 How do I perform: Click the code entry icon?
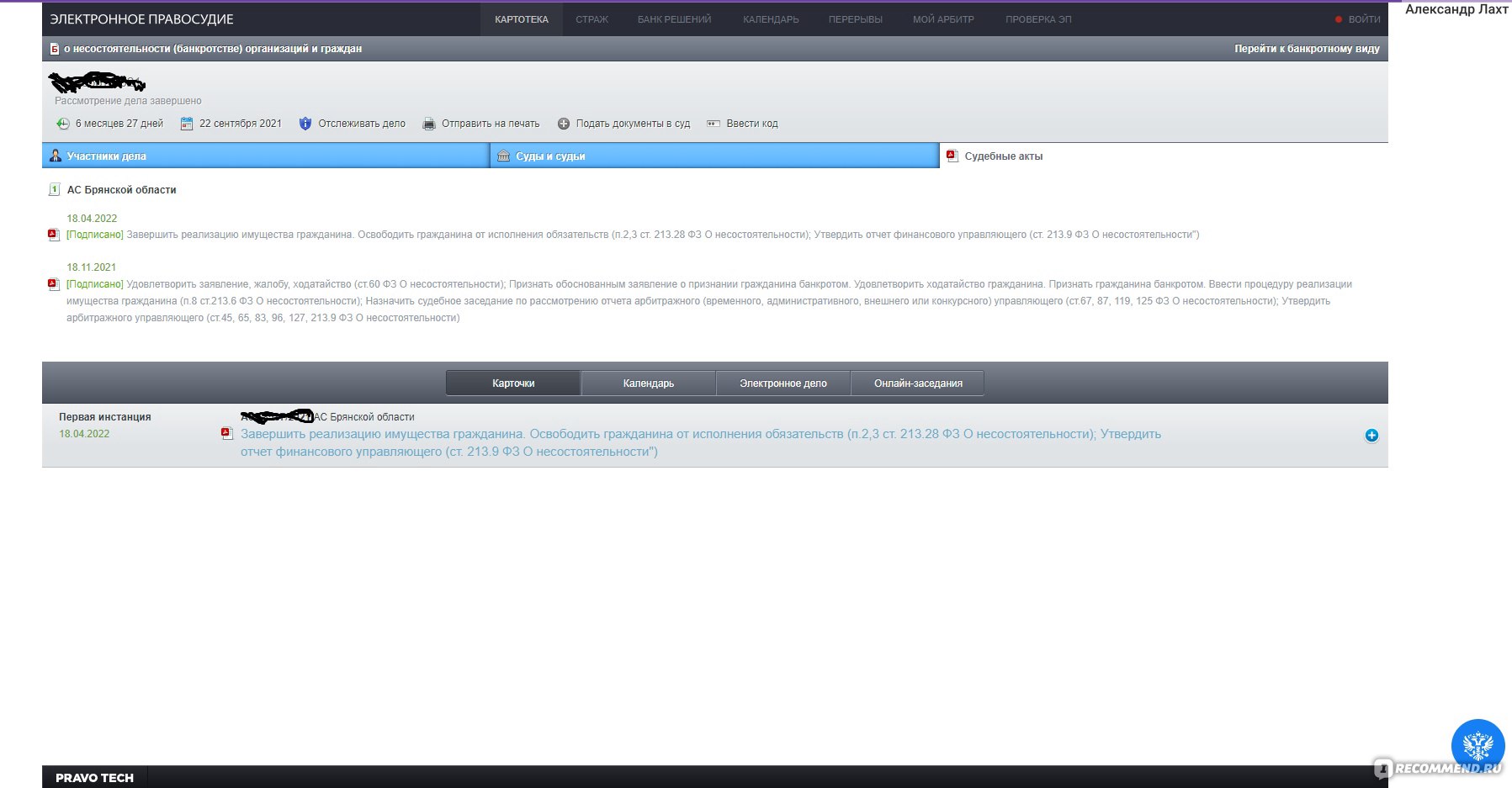click(714, 124)
